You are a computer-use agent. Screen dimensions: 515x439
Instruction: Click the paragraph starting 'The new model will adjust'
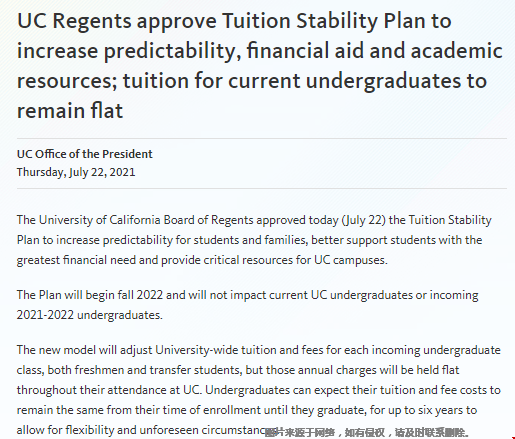click(259, 390)
